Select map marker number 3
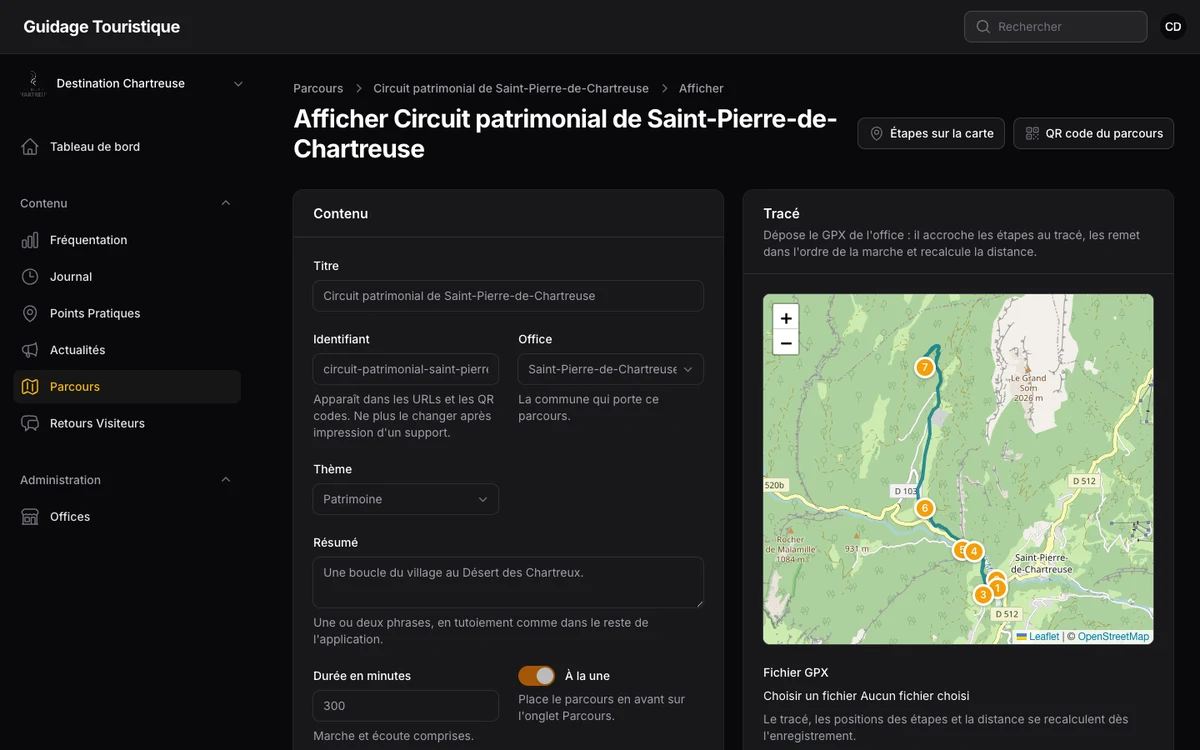This screenshot has height=750, width=1200. click(x=983, y=595)
